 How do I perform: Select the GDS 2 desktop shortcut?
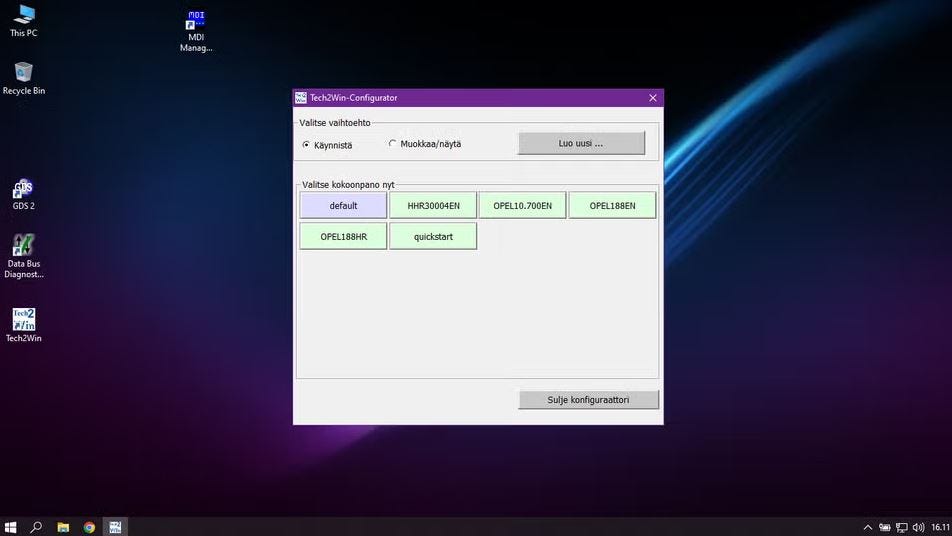pos(24,194)
